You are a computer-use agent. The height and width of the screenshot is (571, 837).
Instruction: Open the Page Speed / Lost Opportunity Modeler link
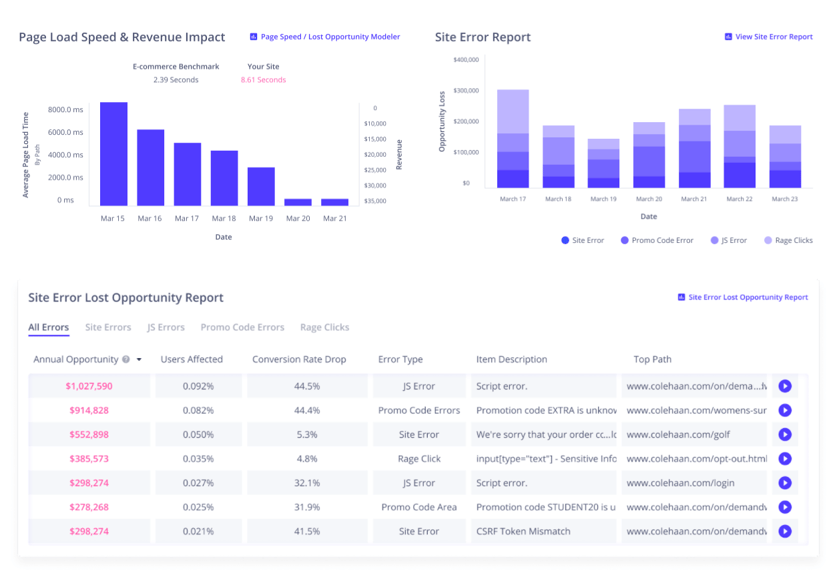click(330, 37)
